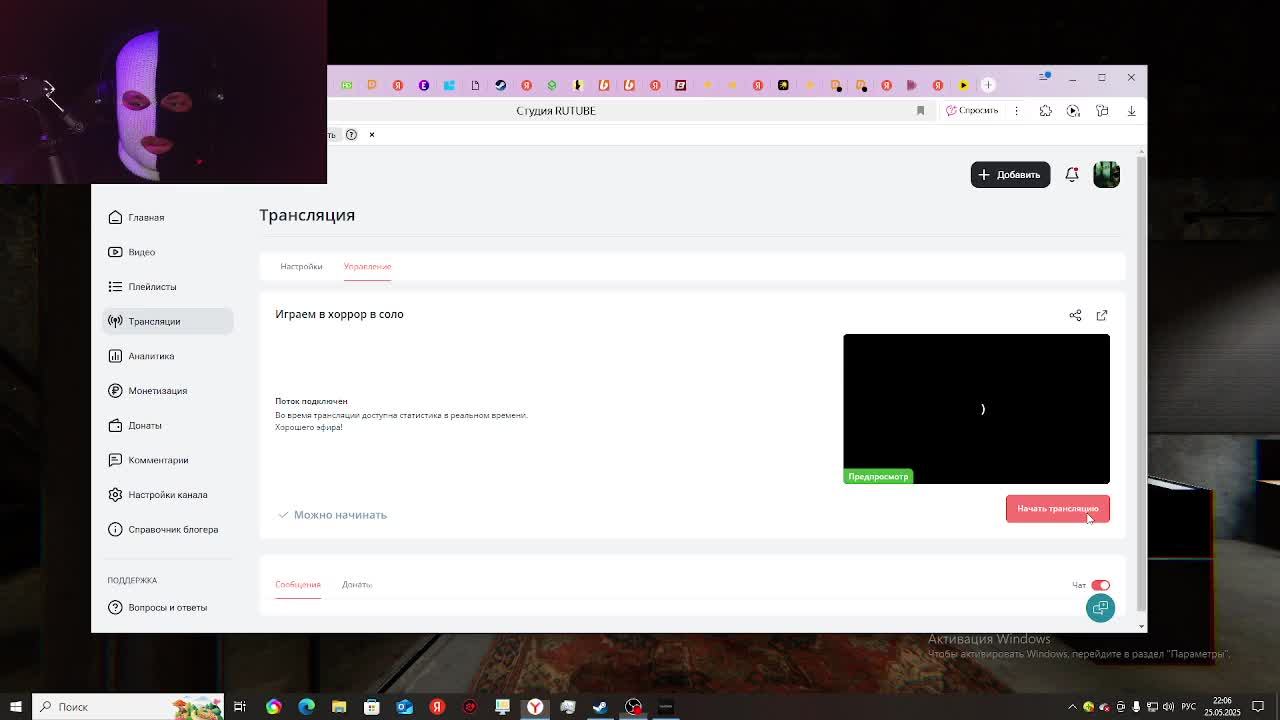Open the browser tab list icon
Image resolution: width=1280 pixels, height=720 pixels.
tap(1044, 77)
